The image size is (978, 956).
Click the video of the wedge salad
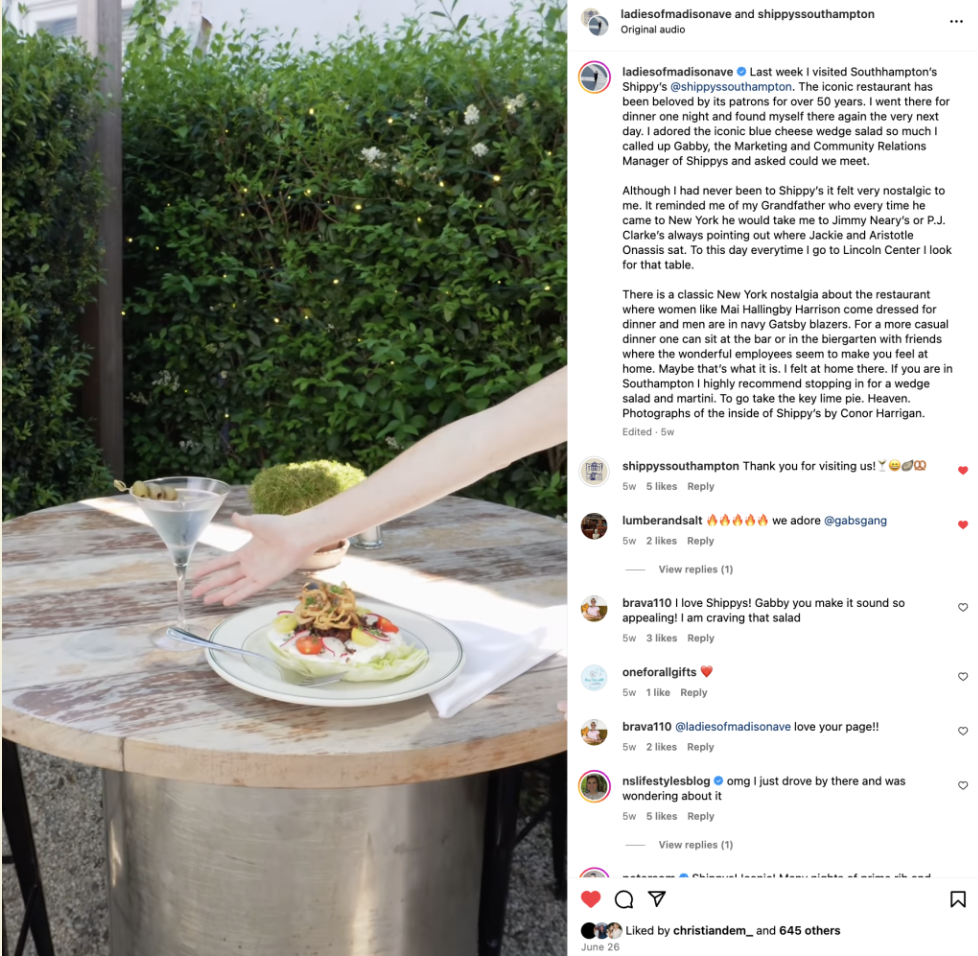click(284, 478)
